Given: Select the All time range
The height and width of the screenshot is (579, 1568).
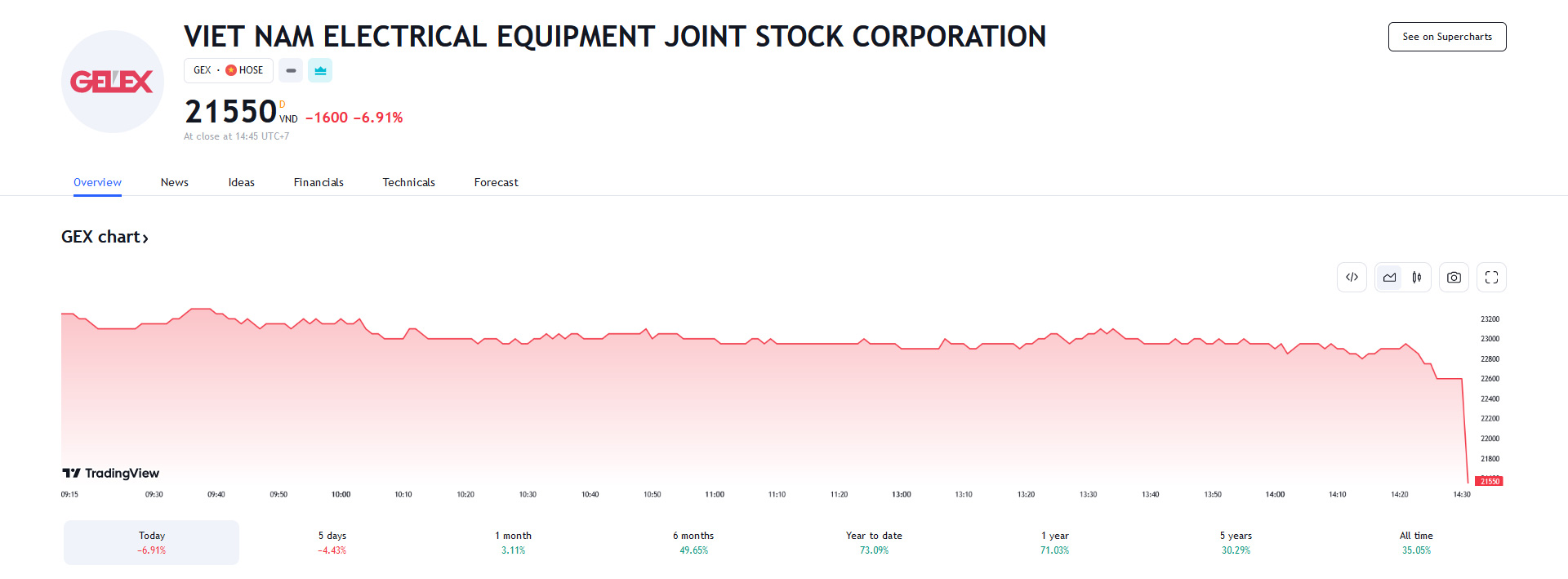Looking at the screenshot, I should tap(1416, 542).
